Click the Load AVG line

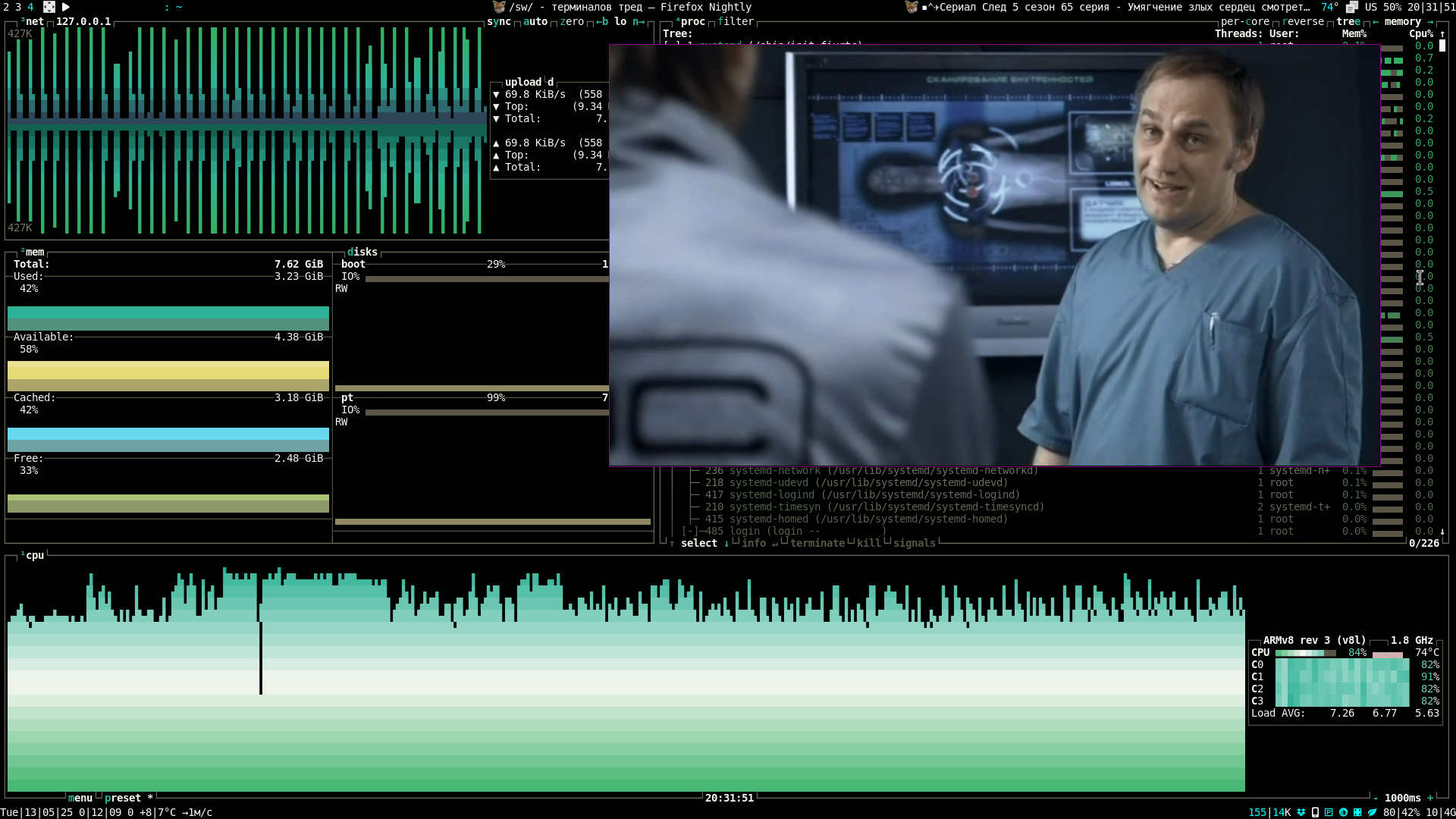1345,713
